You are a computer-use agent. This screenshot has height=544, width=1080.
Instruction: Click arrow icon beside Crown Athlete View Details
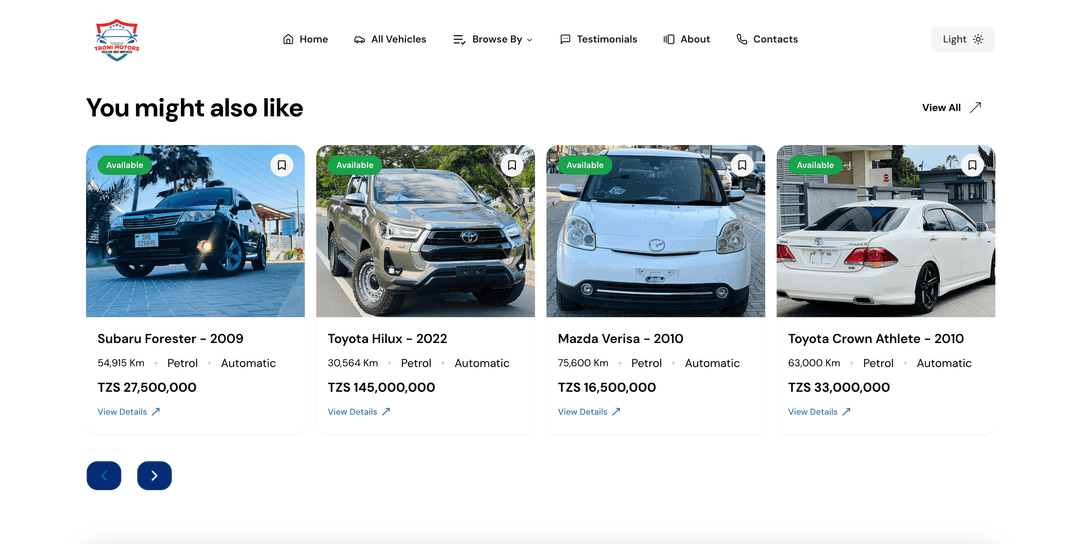846,412
